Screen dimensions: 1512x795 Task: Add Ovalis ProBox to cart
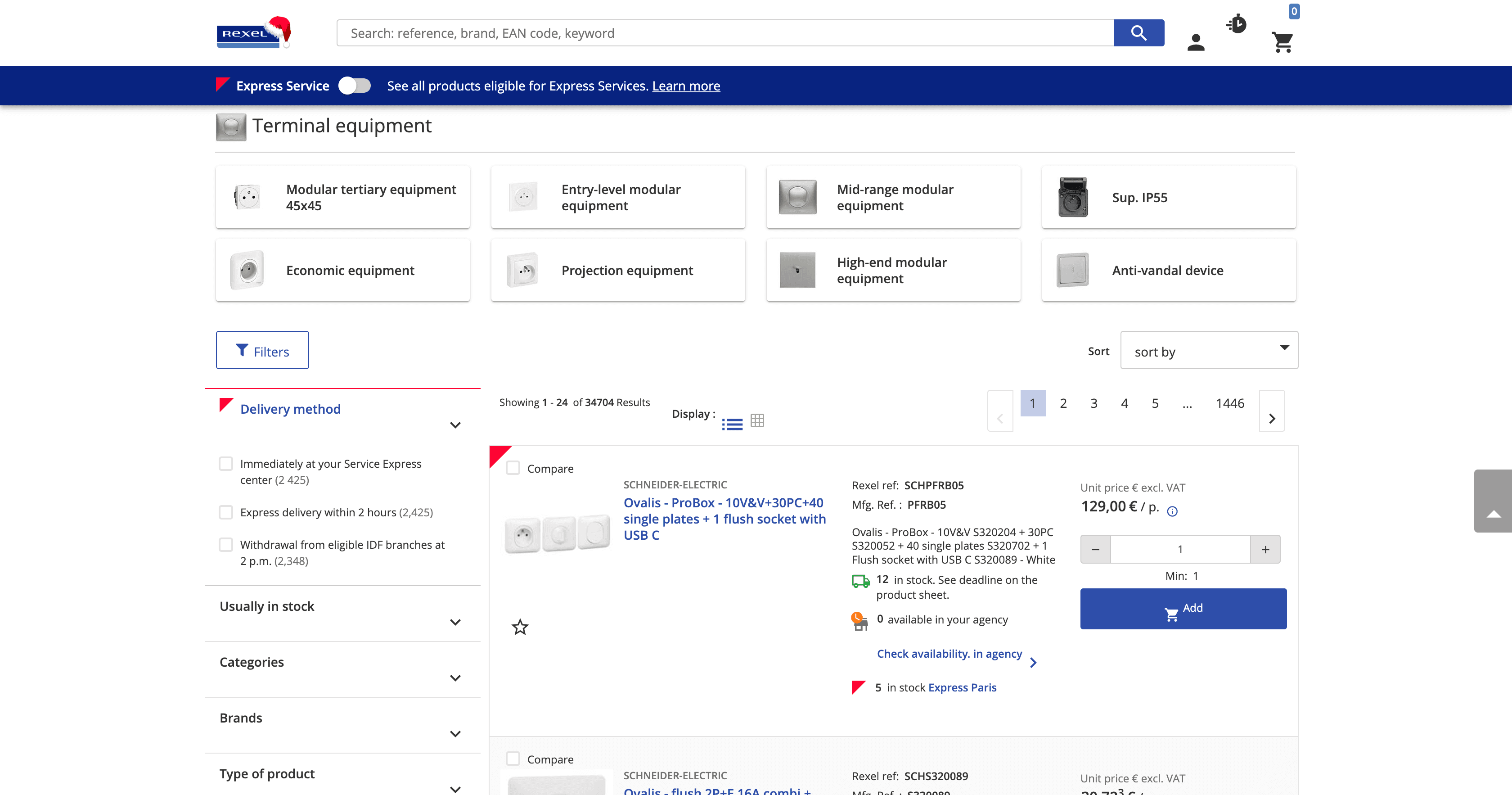click(x=1183, y=609)
